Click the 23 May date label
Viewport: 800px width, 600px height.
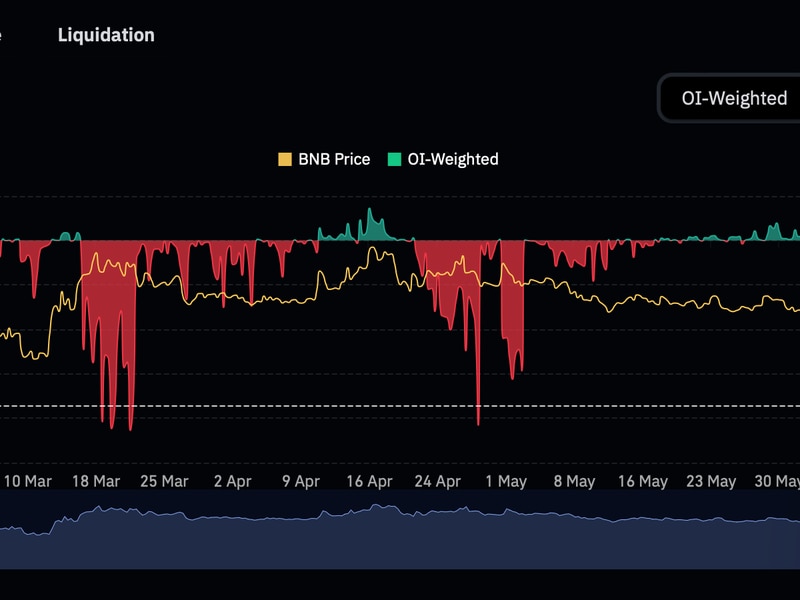tap(710, 481)
